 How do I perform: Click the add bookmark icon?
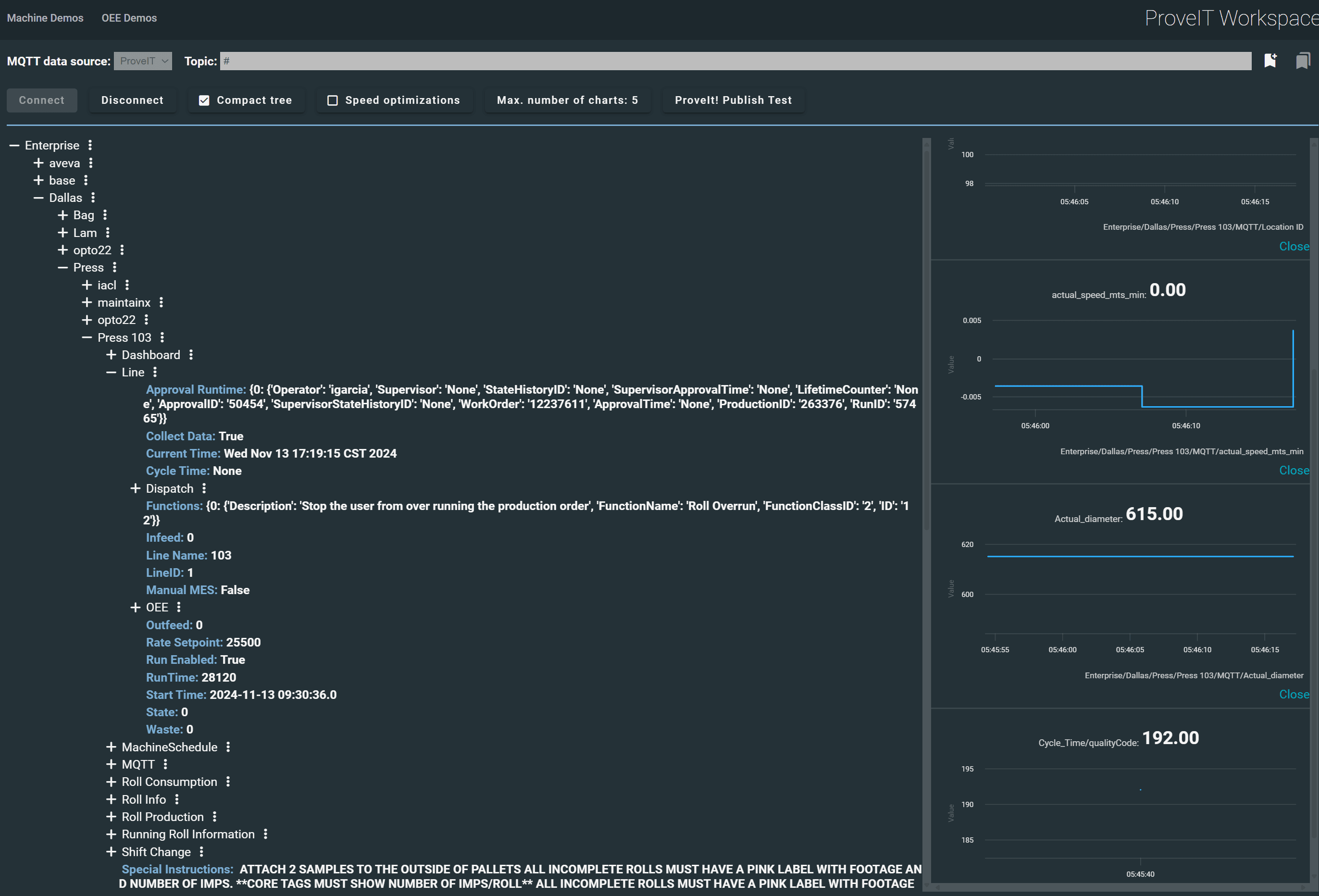1270,61
